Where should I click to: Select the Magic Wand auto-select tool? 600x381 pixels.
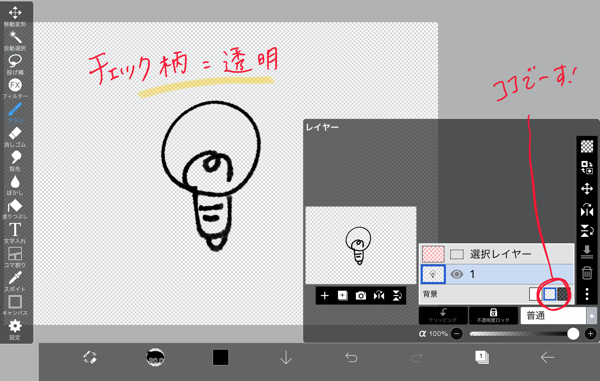click(x=15, y=41)
